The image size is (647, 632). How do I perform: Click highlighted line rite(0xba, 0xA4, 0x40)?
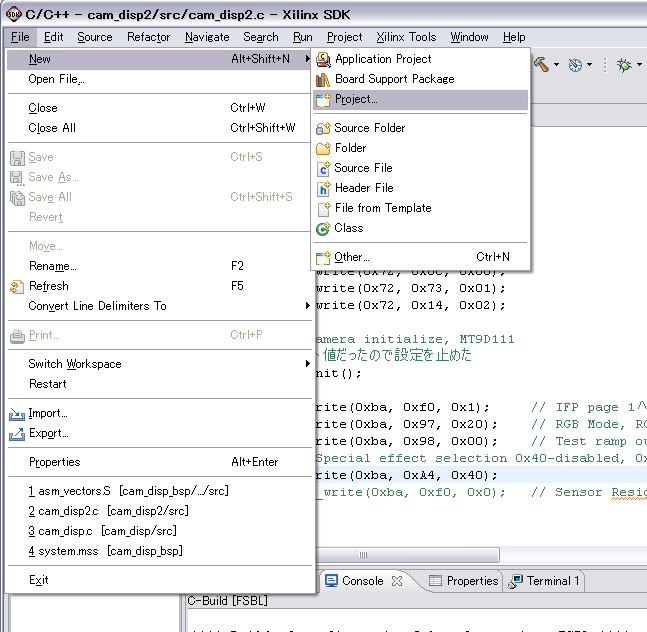(x=406, y=475)
